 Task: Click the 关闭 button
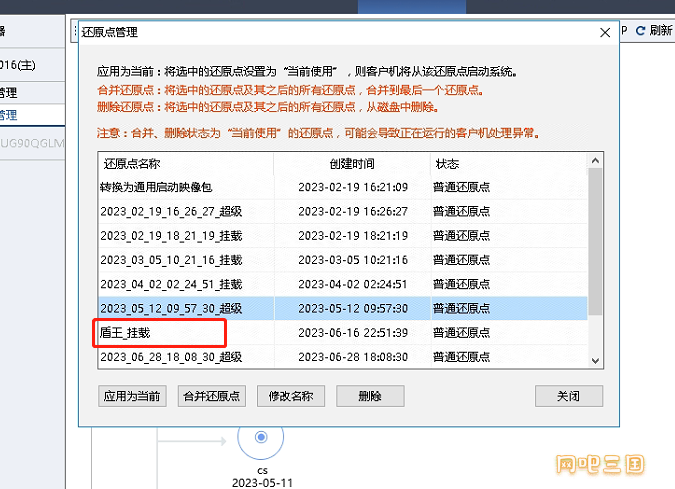click(568, 396)
